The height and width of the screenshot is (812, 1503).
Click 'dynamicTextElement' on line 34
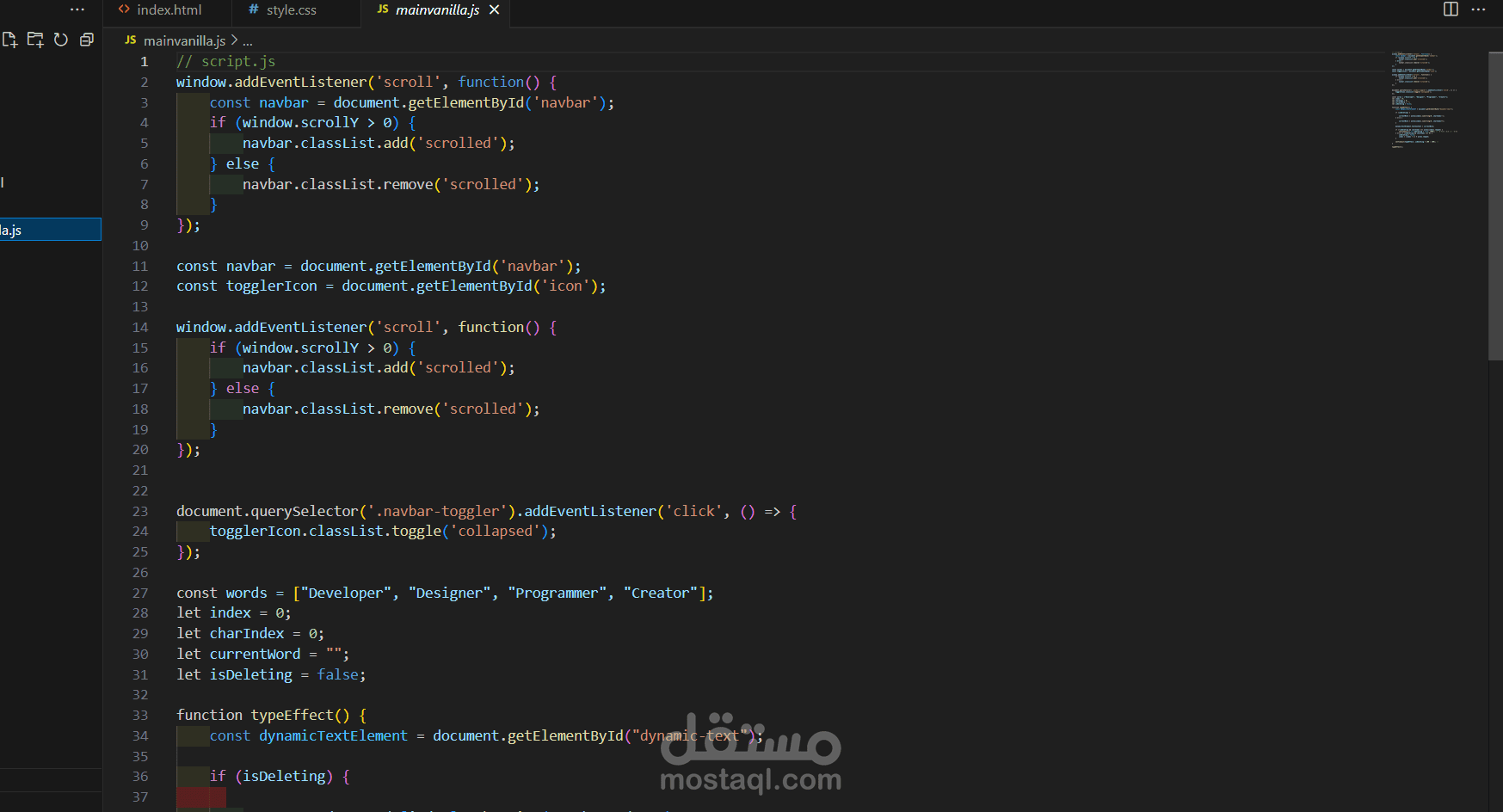[x=334, y=735]
